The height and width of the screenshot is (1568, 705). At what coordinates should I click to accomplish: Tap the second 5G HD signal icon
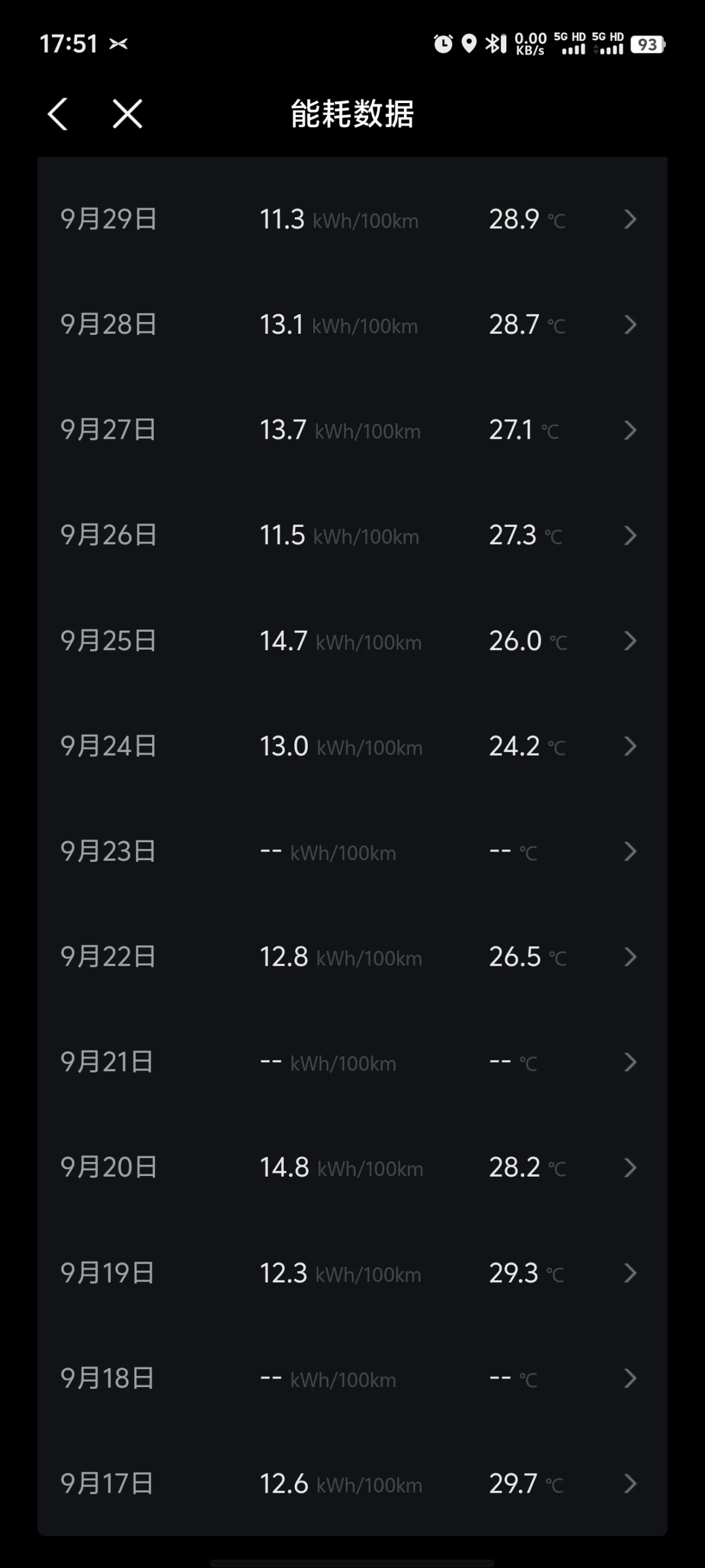click(x=608, y=44)
